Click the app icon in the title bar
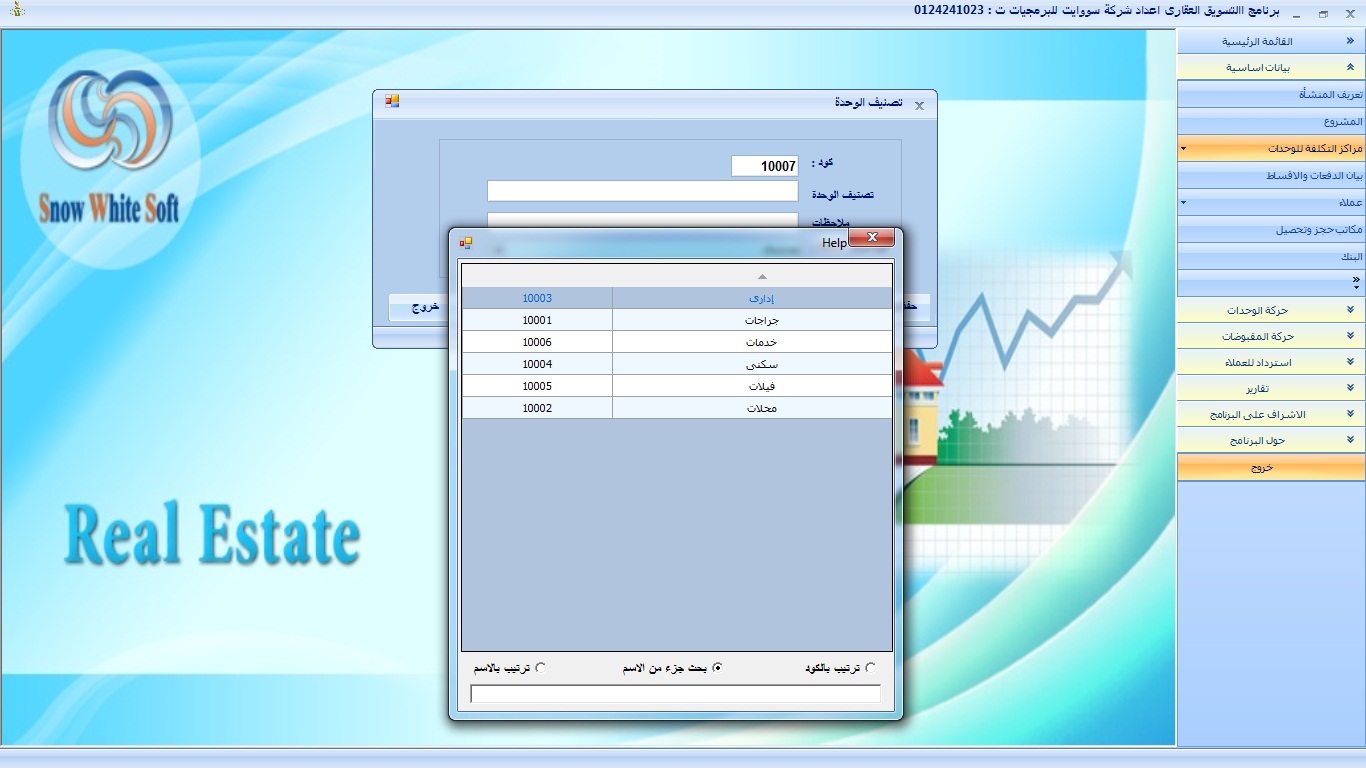 pos(13,12)
